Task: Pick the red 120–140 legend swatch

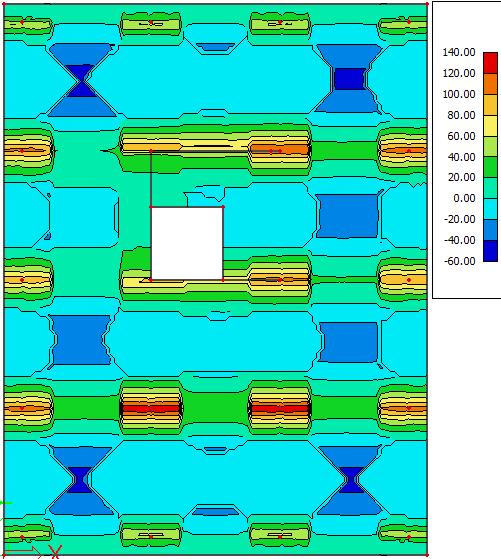Action: tap(490, 63)
